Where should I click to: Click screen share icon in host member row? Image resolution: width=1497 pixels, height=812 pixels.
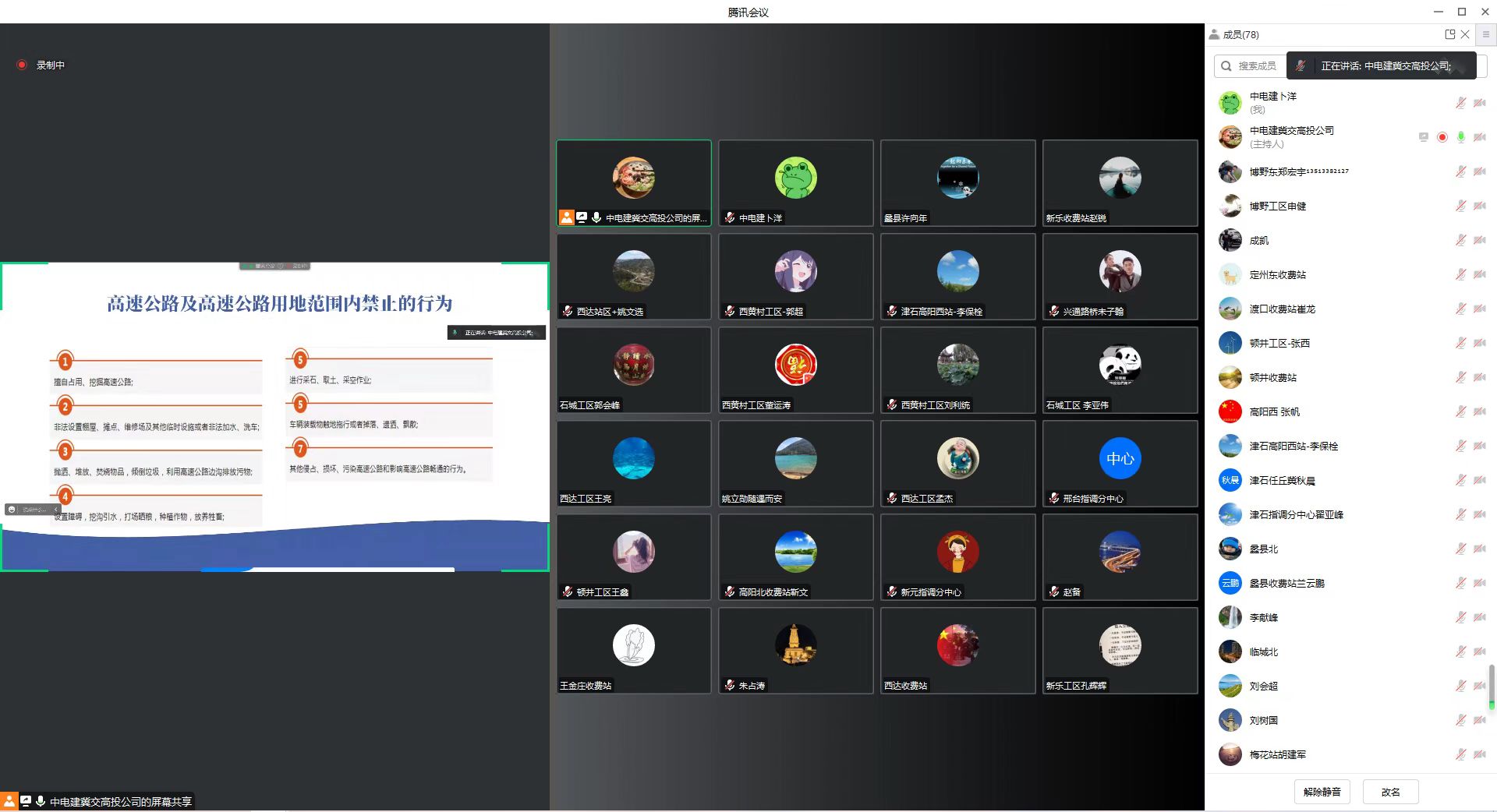(1423, 137)
